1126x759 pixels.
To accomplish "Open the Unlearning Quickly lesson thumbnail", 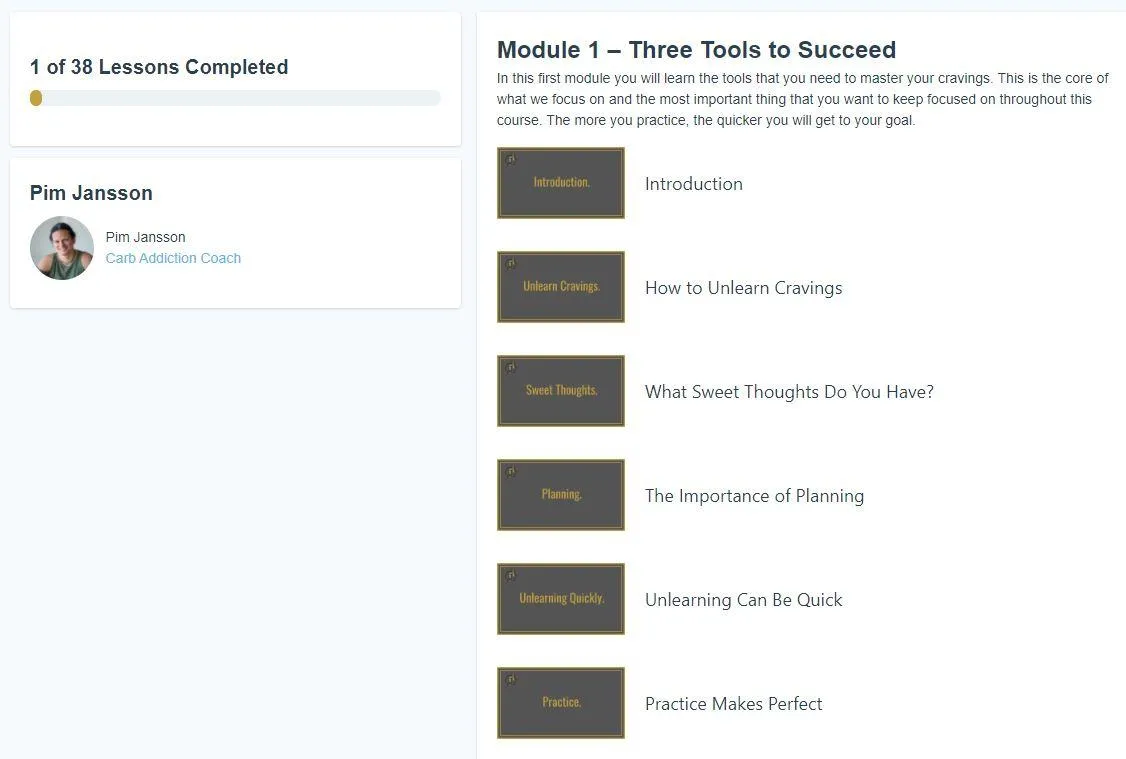I will click(x=561, y=600).
